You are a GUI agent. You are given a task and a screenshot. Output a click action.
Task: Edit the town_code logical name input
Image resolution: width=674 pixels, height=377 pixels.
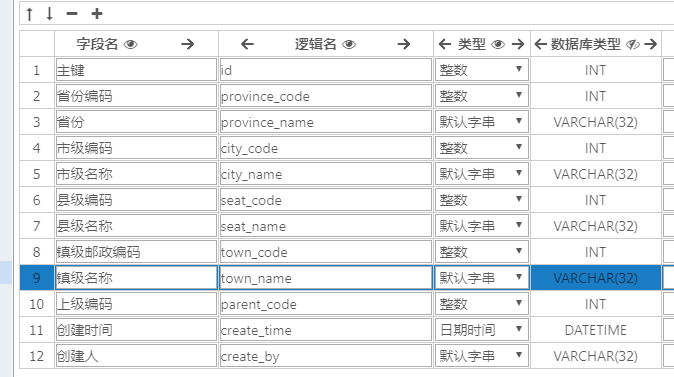(326, 252)
